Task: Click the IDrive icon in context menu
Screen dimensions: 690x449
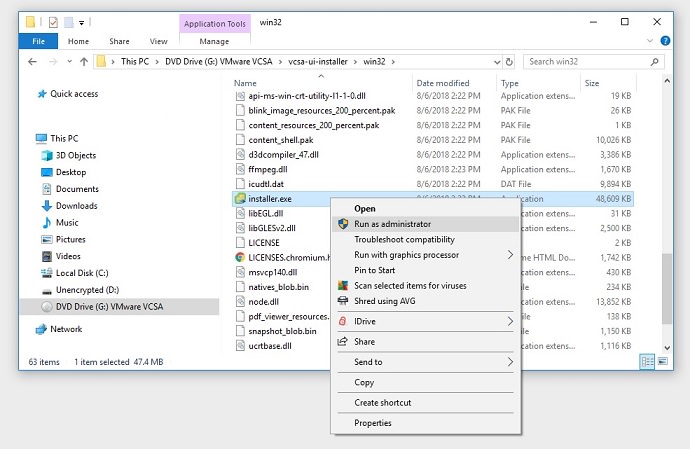Action: click(342, 321)
